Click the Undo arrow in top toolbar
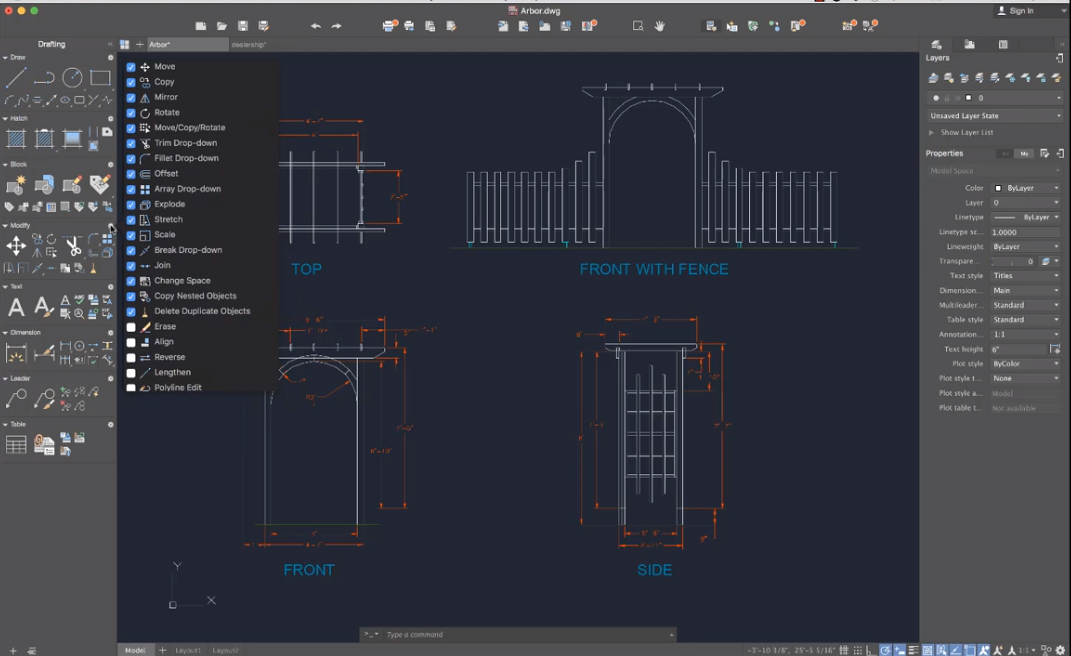The height and width of the screenshot is (656, 1071). (316, 26)
